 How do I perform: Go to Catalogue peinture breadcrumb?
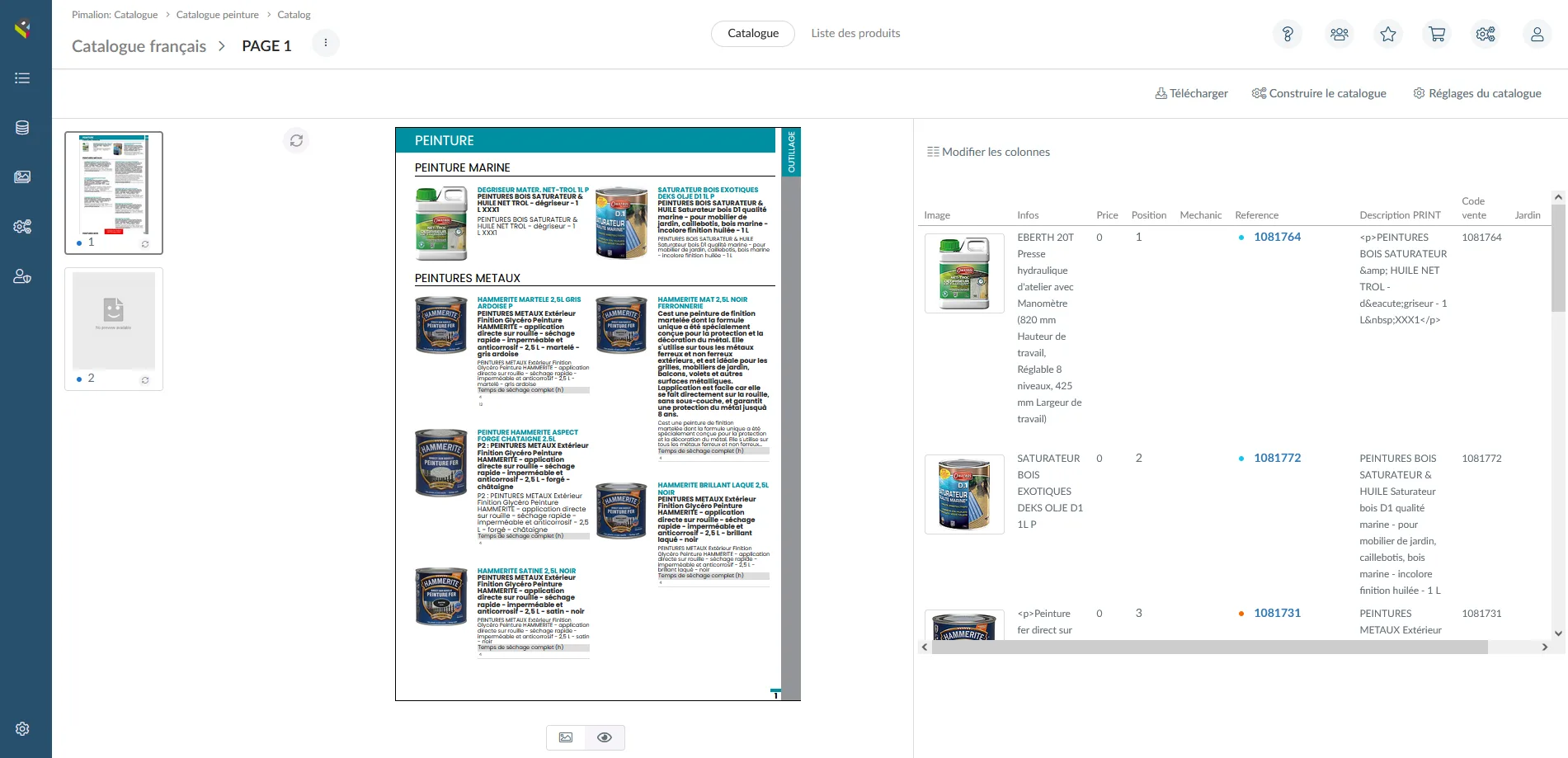point(218,15)
